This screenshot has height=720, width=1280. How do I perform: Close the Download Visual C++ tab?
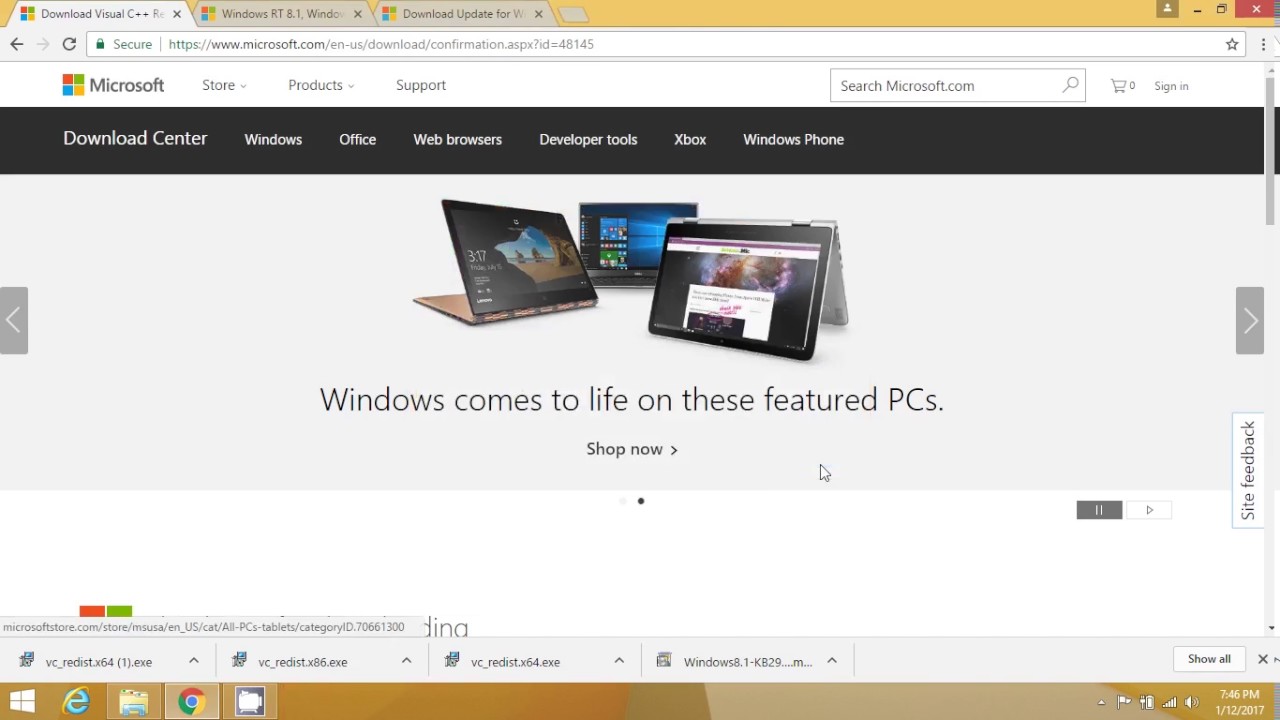[x=177, y=14]
